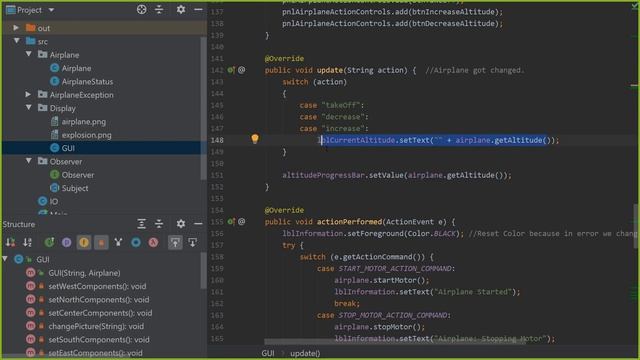This screenshot has width=640, height=360.
Task: Click the Project panel title label
Action: pyautogui.click(x=29, y=10)
